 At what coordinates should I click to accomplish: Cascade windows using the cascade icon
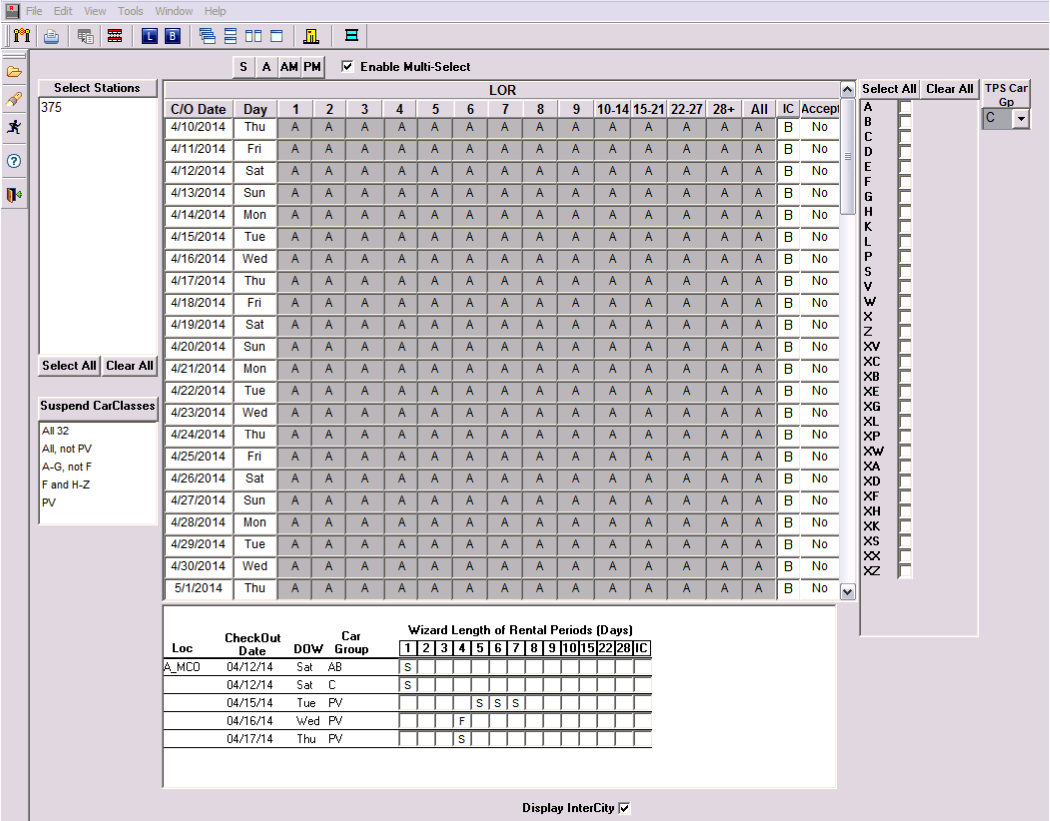[208, 36]
